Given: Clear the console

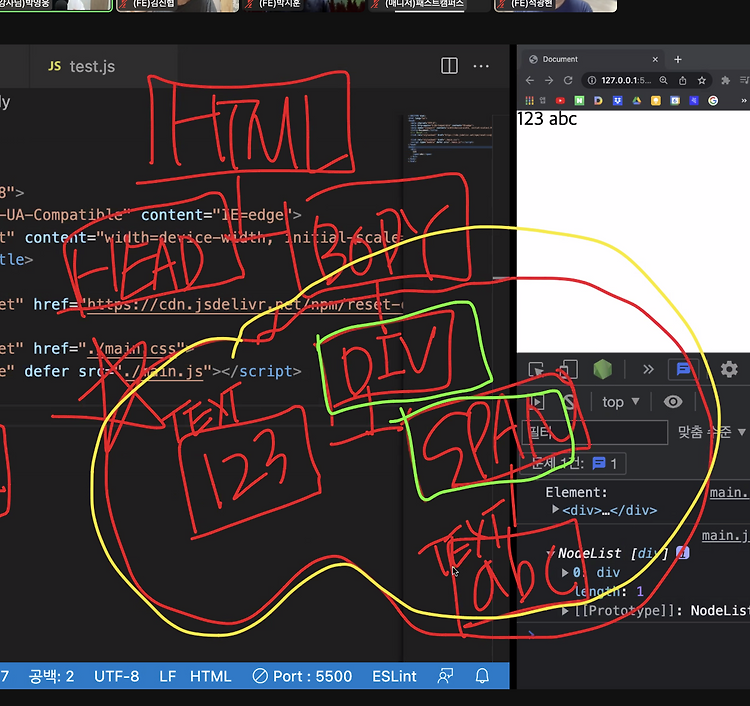Looking at the screenshot, I should pos(568,402).
